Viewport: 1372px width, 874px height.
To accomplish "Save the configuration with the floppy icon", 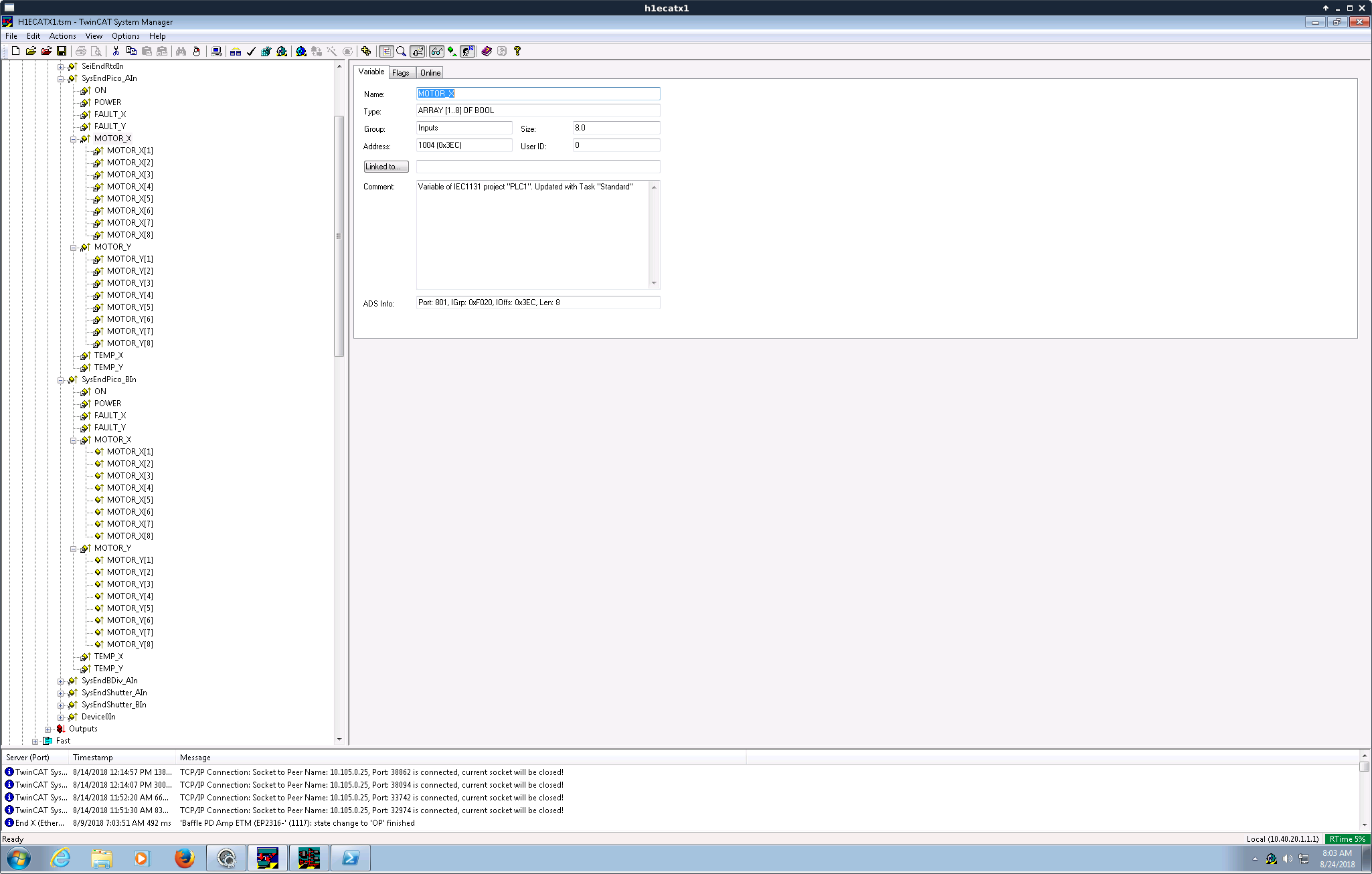I will point(62,51).
